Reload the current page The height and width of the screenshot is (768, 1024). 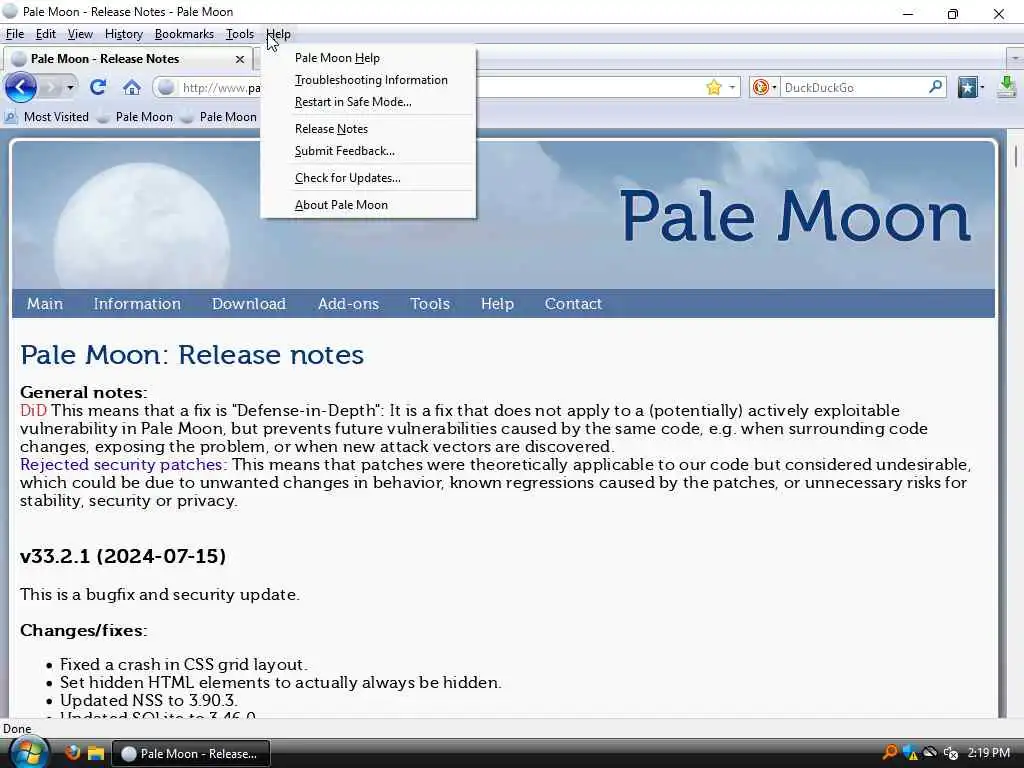coord(98,87)
